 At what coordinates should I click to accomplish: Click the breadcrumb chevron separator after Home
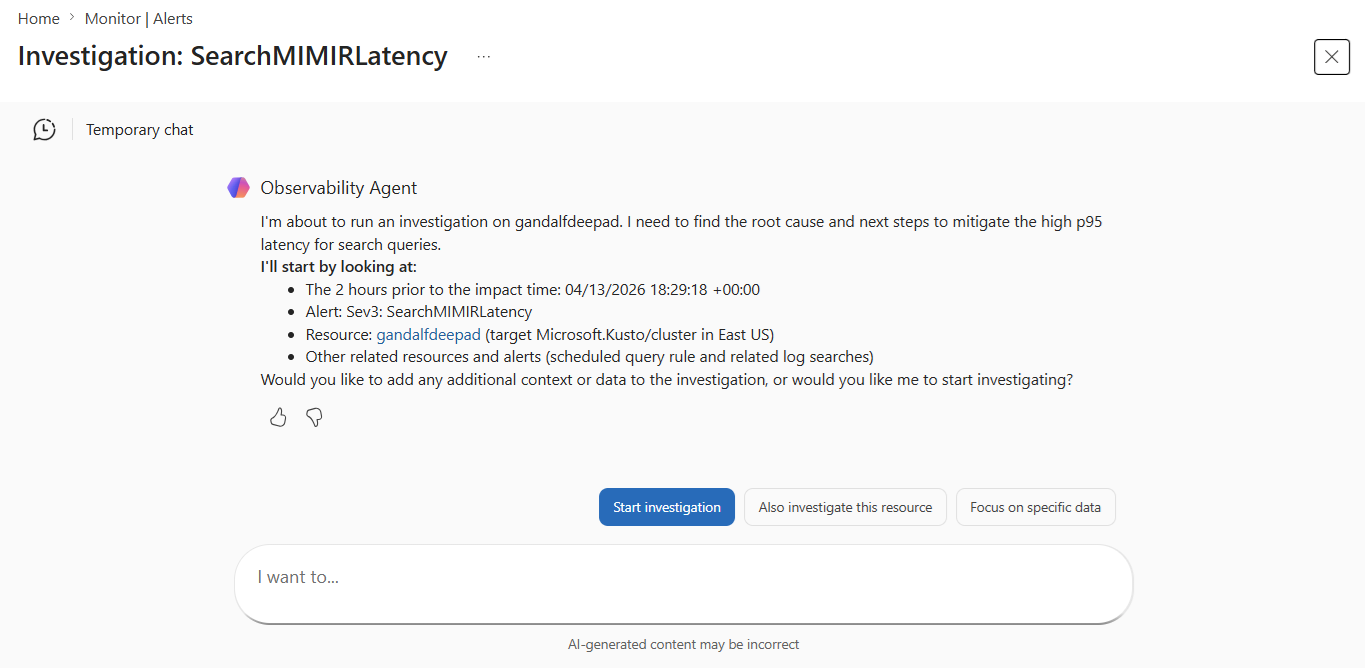click(x=72, y=18)
